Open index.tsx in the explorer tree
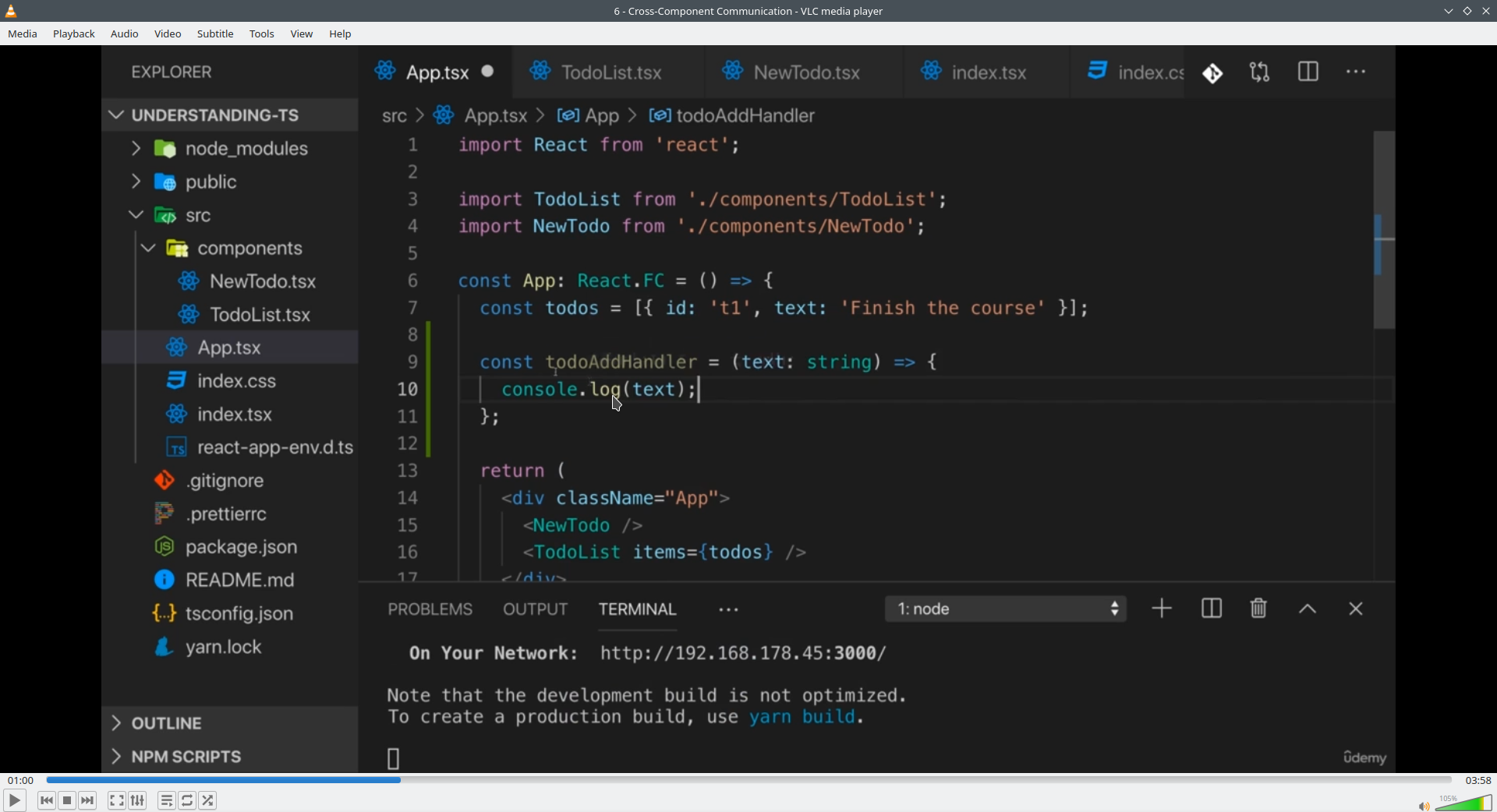Screen dimensions: 1497x812 (x=230, y=415)
